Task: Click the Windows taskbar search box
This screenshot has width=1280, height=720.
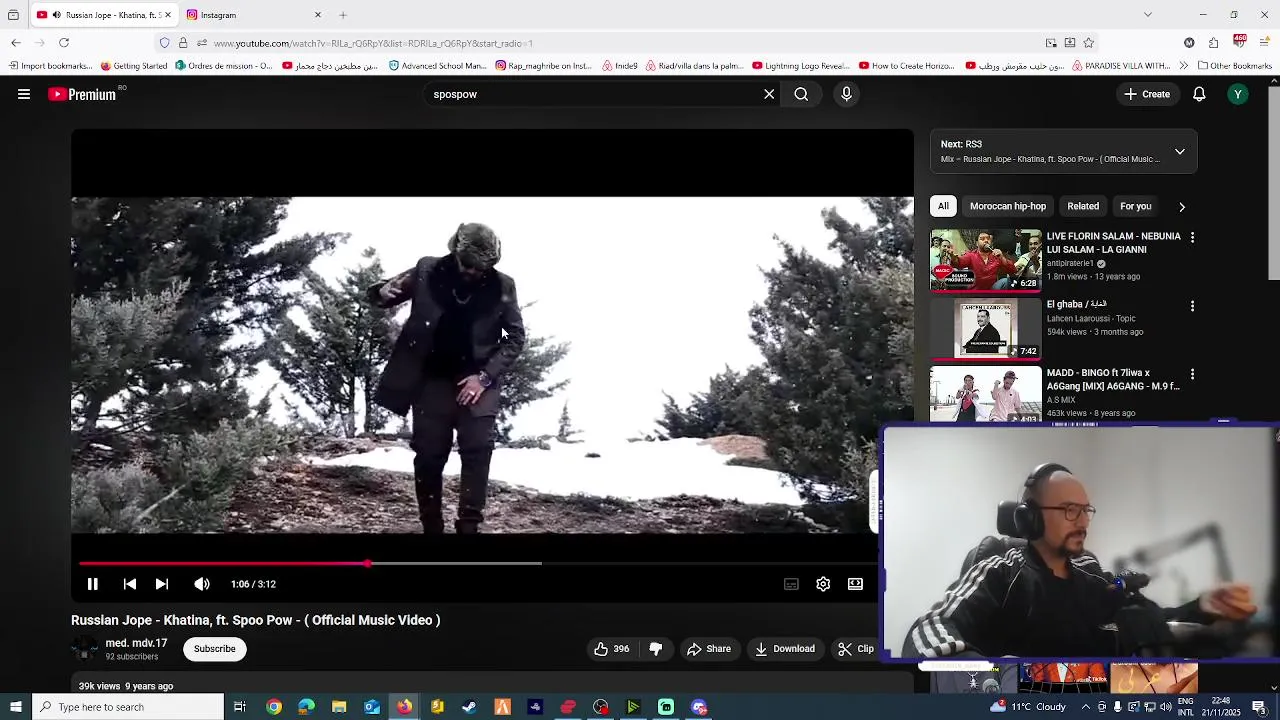Action: point(127,707)
